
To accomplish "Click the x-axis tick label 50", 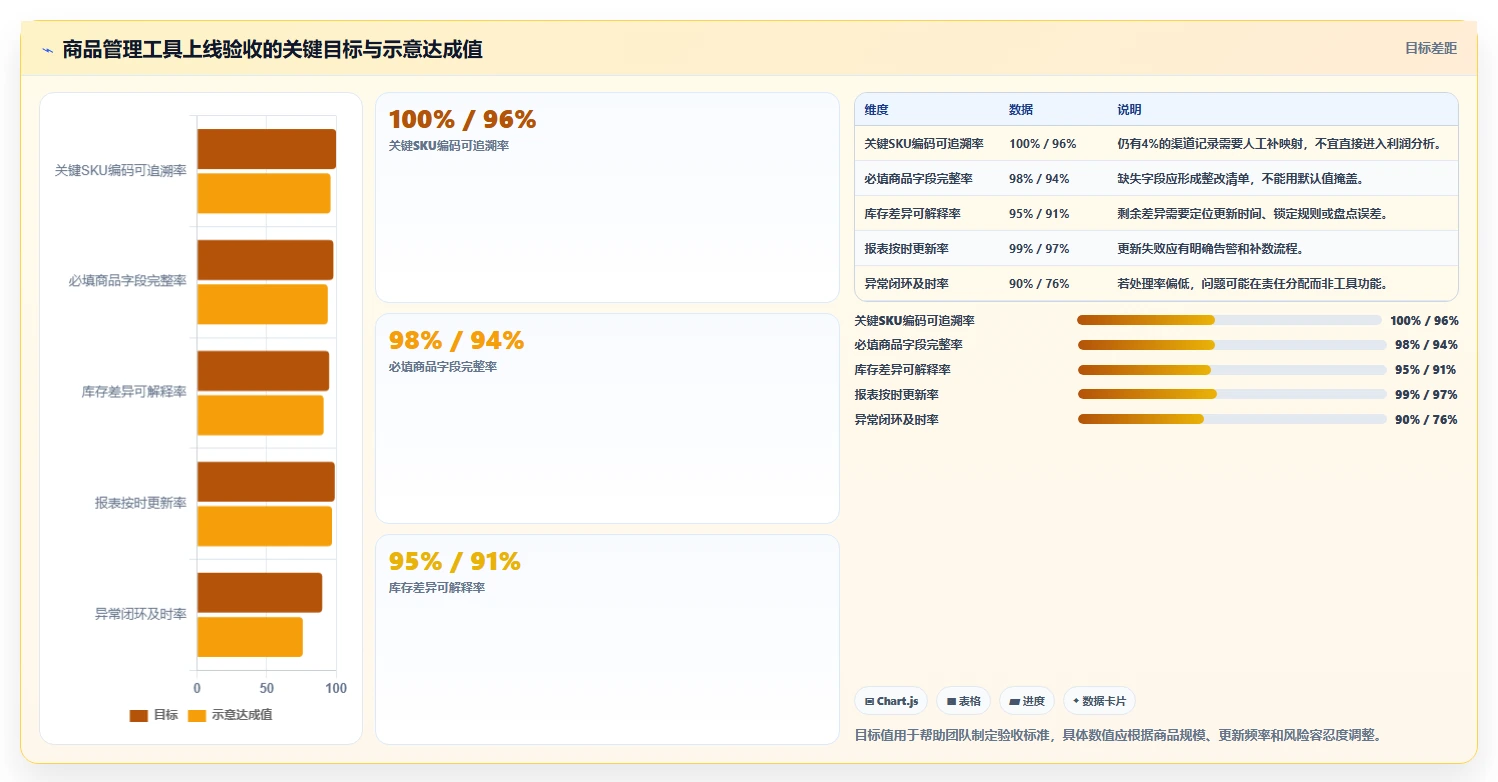I will pyautogui.click(x=266, y=689).
